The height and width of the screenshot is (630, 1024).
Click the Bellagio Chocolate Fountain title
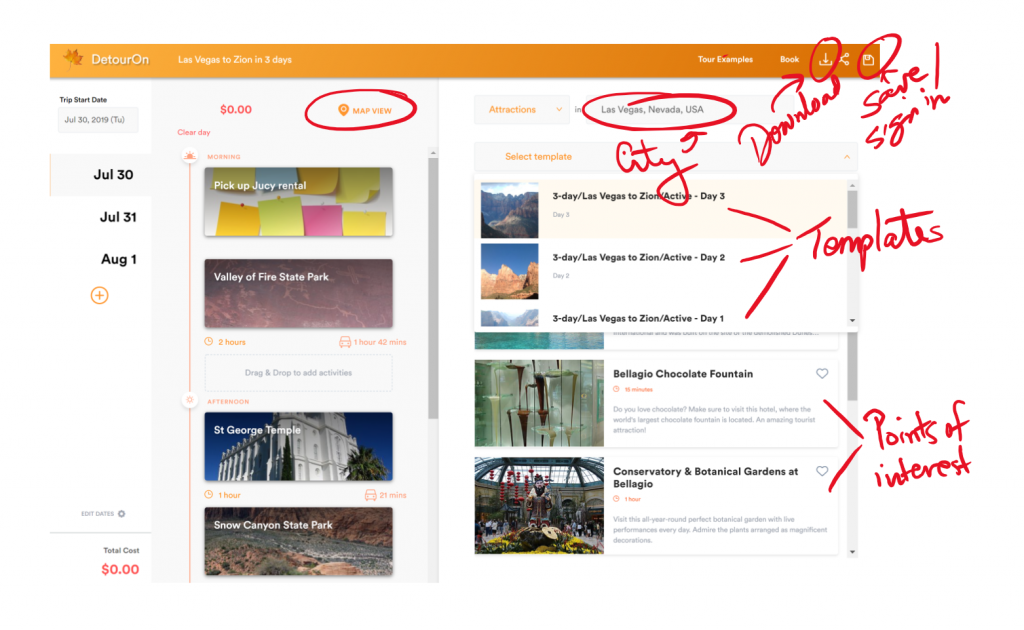(682, 374)
